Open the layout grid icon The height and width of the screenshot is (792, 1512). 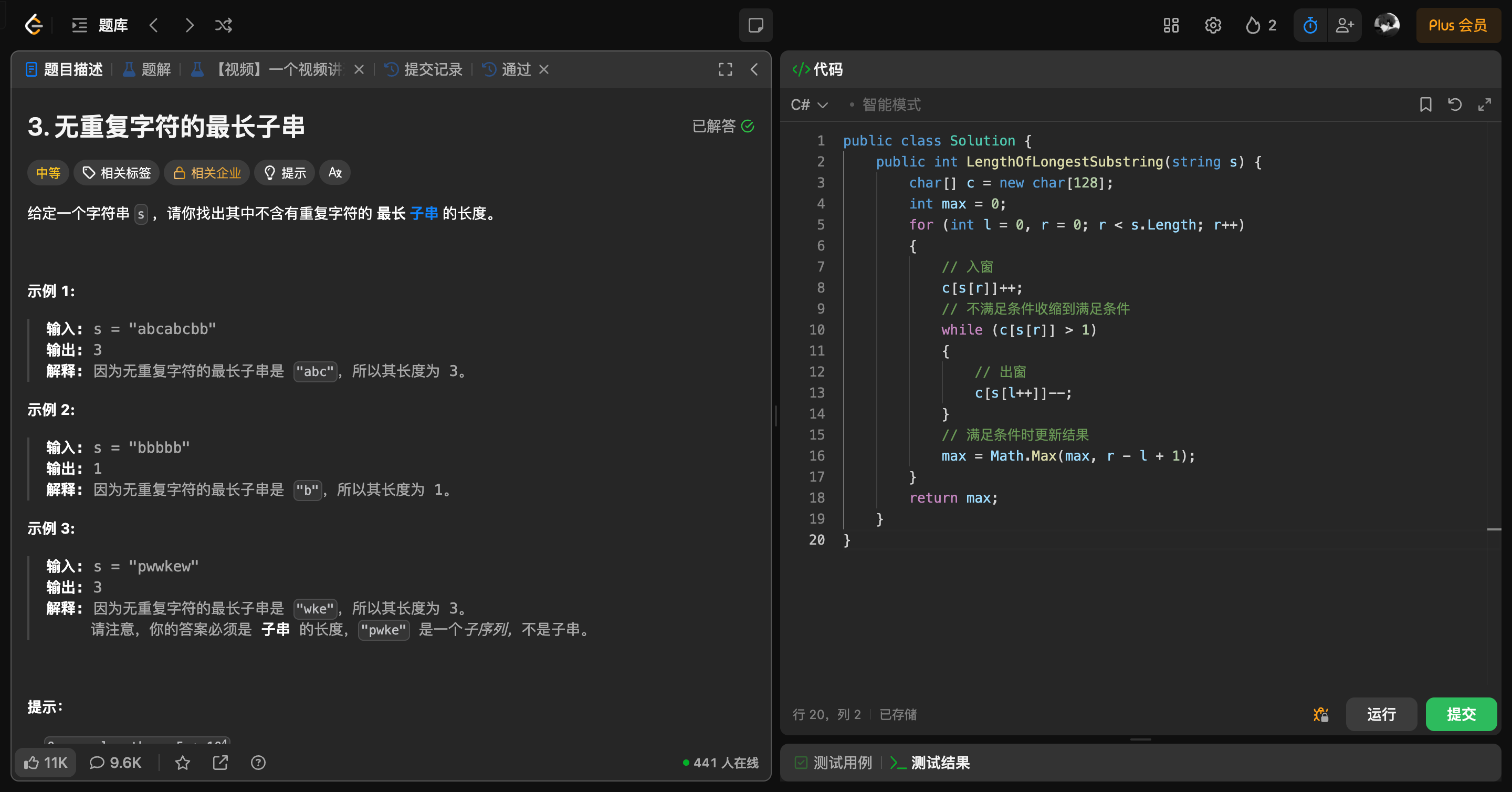click(x=1171, y=25)
